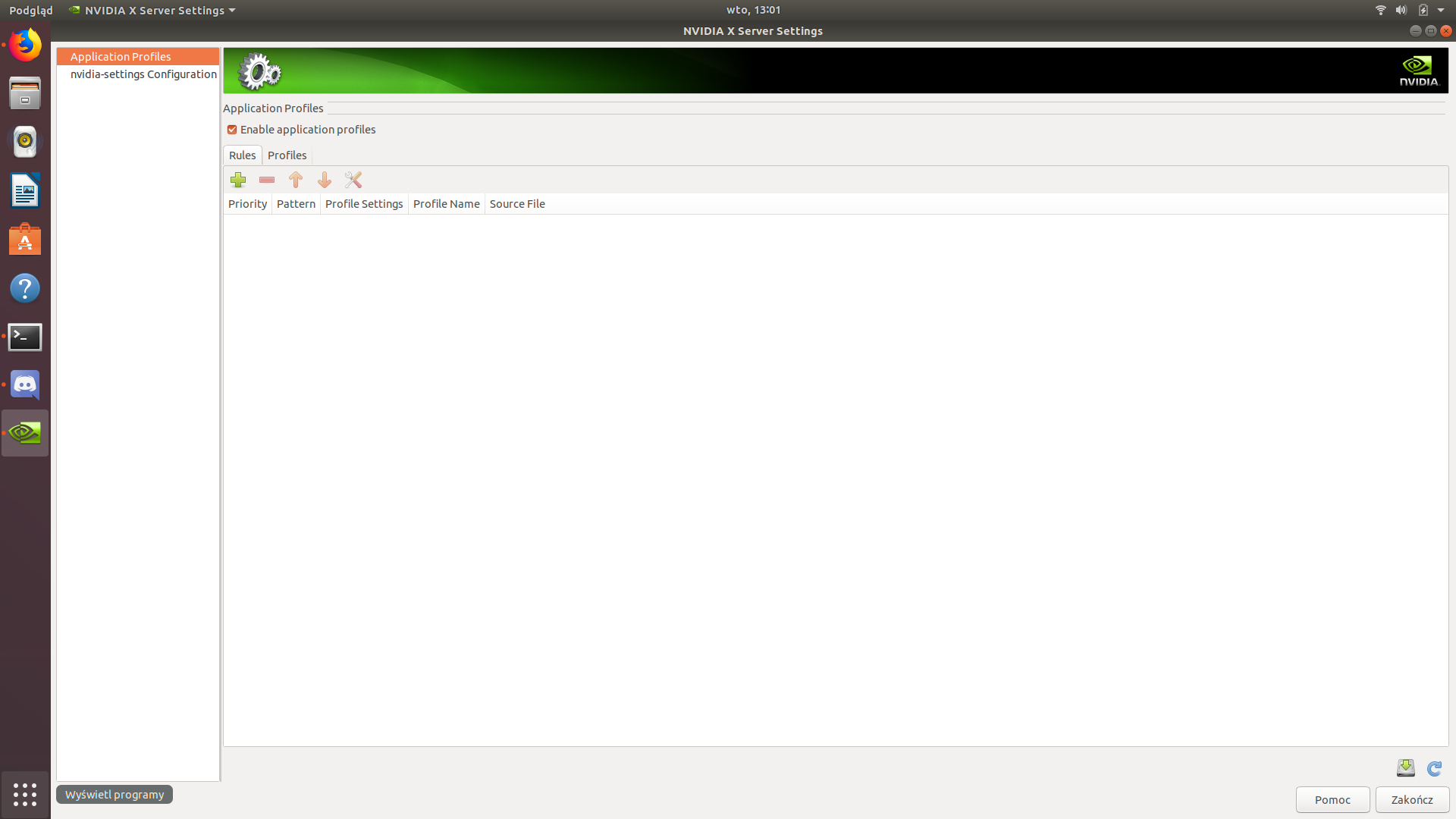1456x819 pixels.
Task: Toggle Enable application profiles checkbox
Action: pyautogui.click(x=232, y=130)
